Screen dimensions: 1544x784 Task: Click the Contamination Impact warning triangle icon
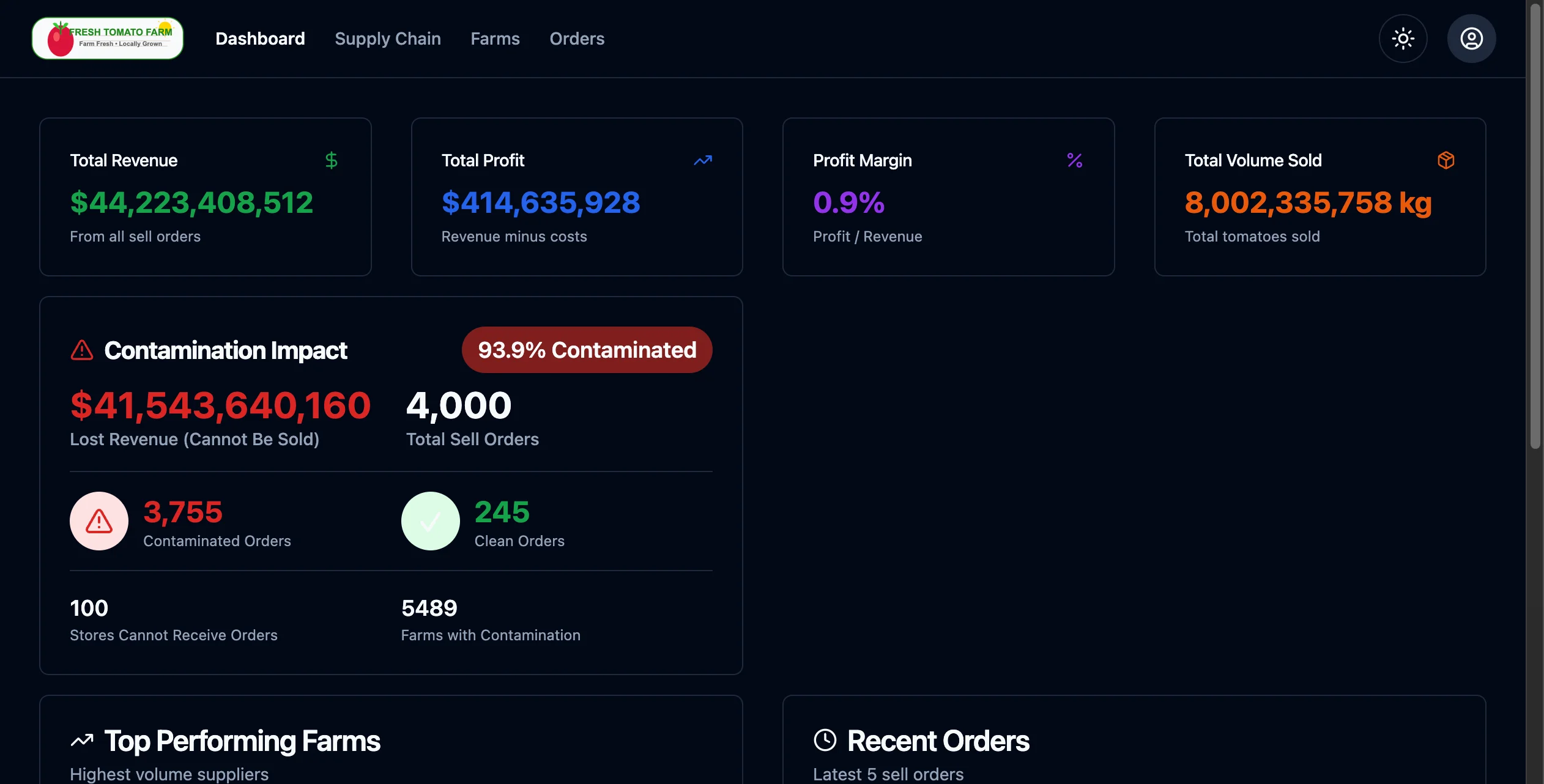[x=82, y=350]
